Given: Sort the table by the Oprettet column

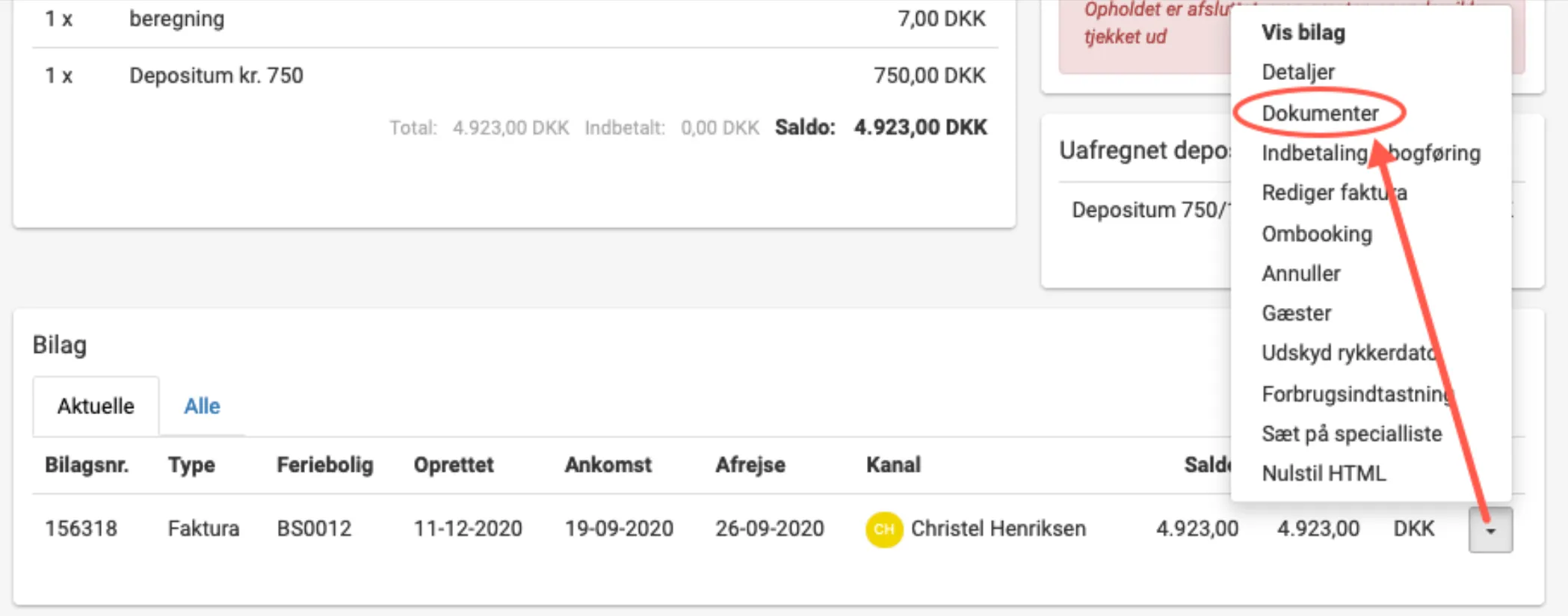Looking at the screenshot, I should point(454,465).
